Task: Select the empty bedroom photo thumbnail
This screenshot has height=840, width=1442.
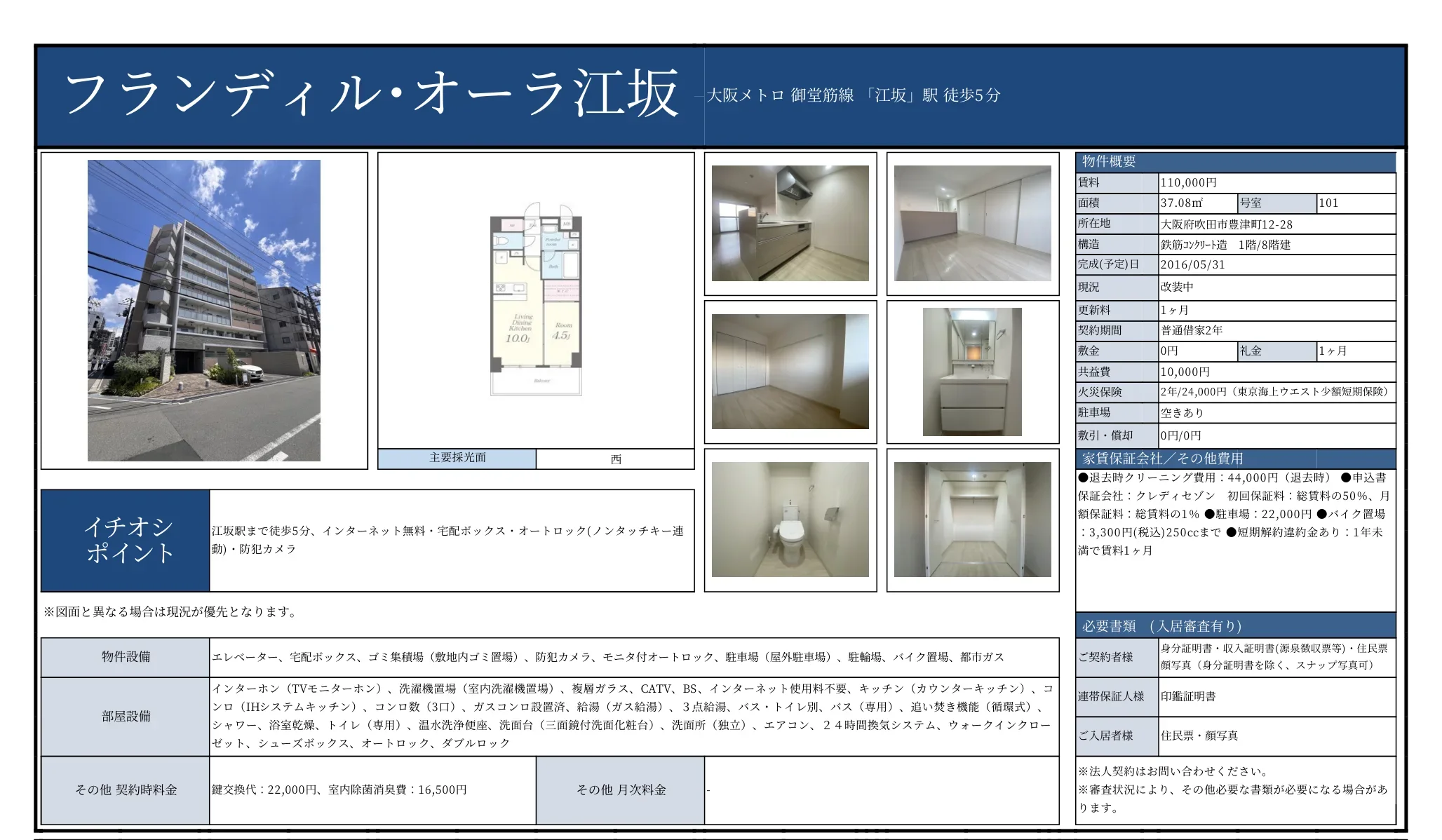Action: pyautogui.click(x=790, y=372)
